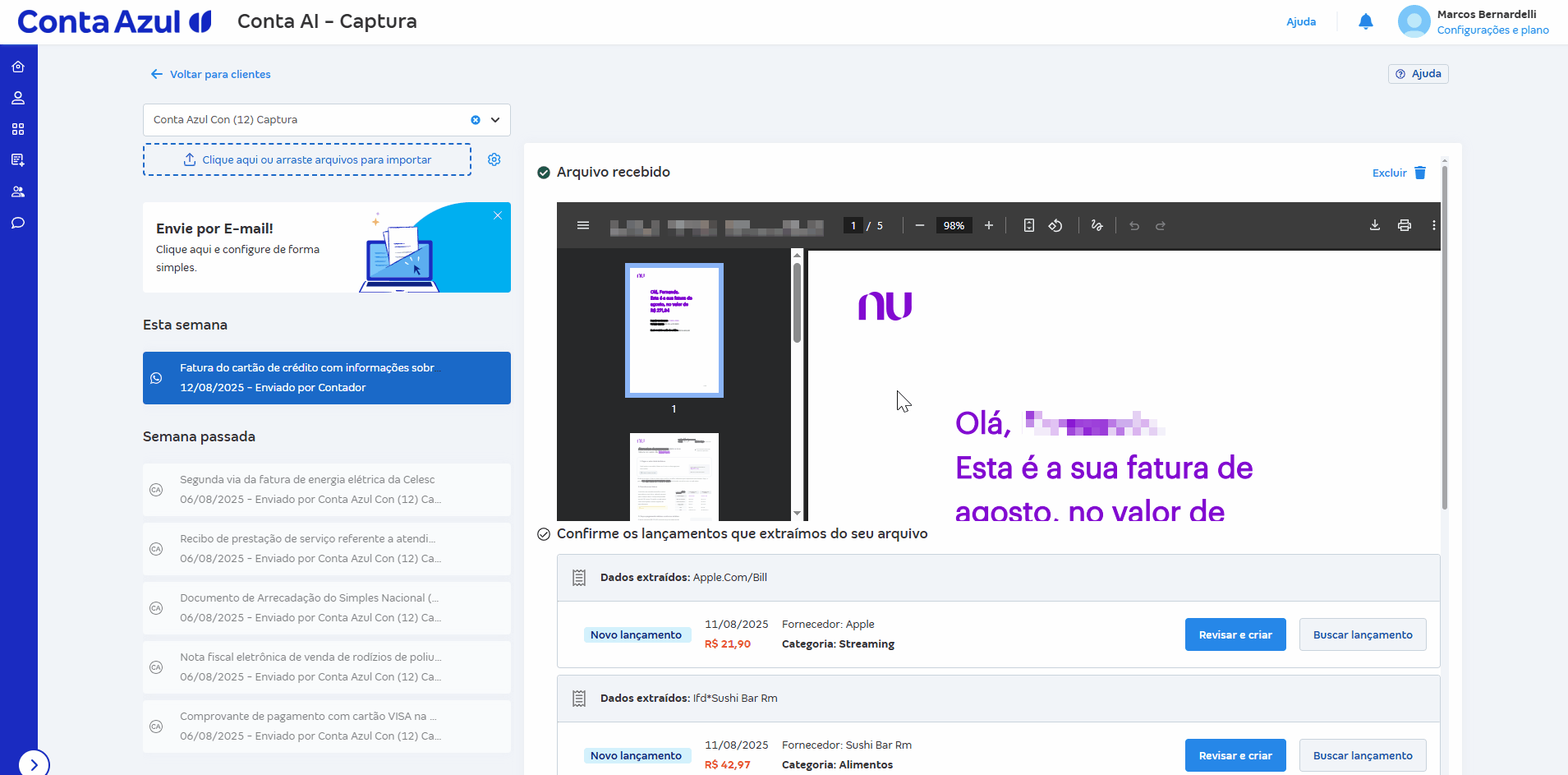Open Recibo de prestação de serviço item
1568x775 pixels.
click(x=327, y=549)
